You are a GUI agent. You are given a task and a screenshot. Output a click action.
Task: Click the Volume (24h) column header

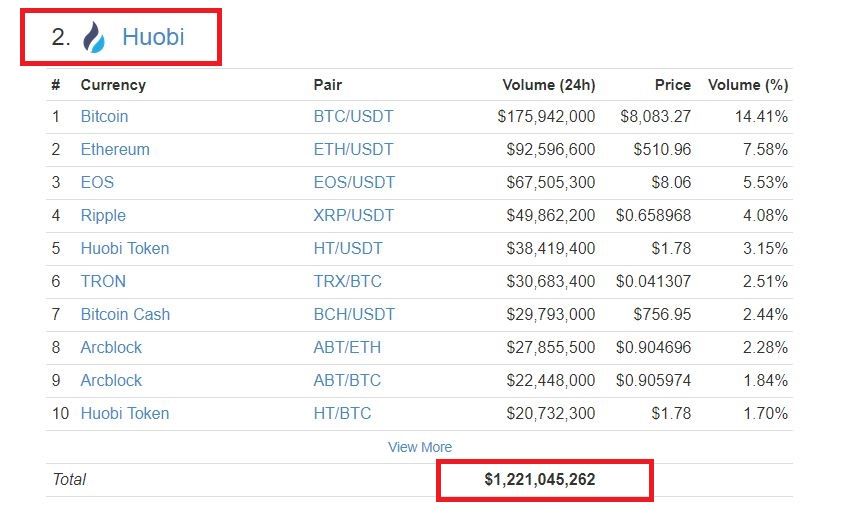[548, 85]
